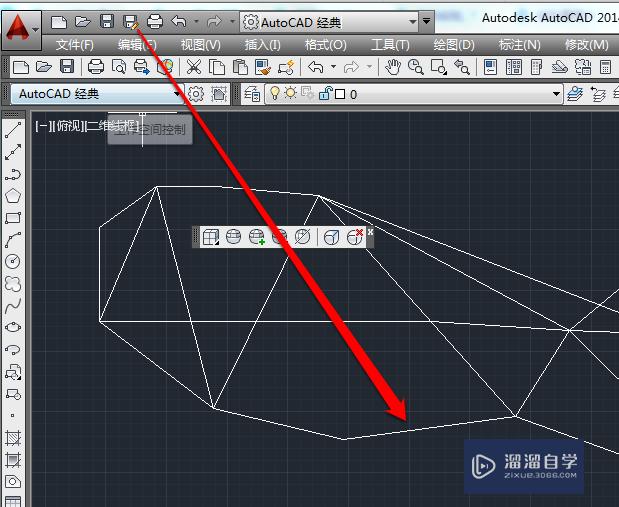Viewport: 619px width, 507px height.
Task: Open the 视图(V) menu
Action: (201, 45)
